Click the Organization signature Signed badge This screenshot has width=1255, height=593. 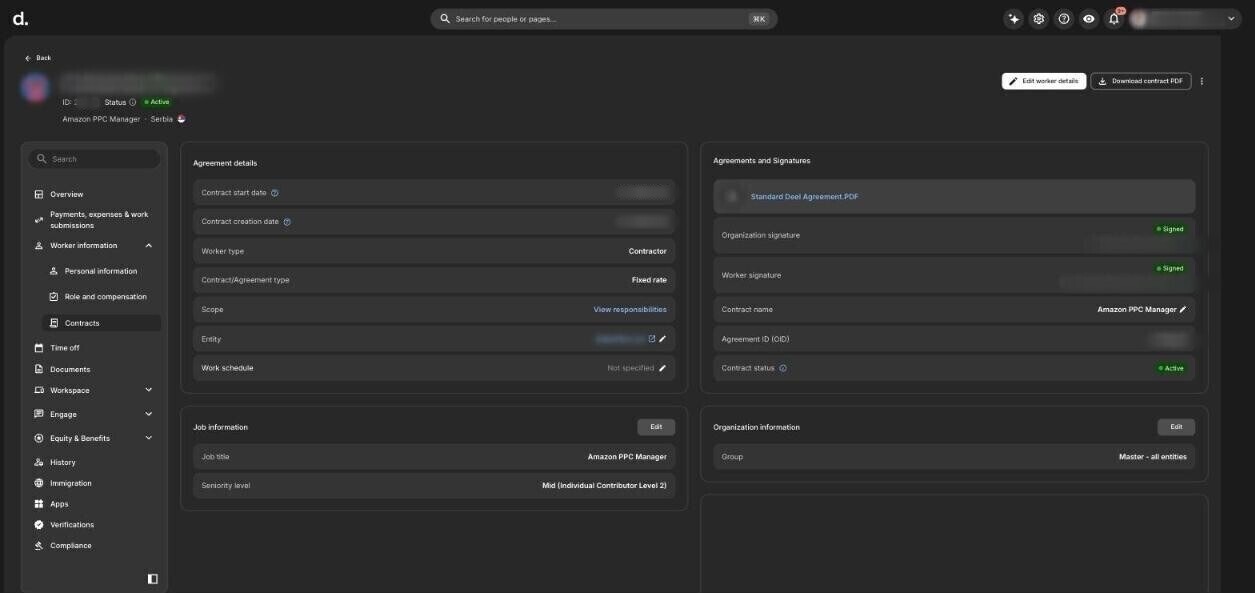tap(1170, 229)
